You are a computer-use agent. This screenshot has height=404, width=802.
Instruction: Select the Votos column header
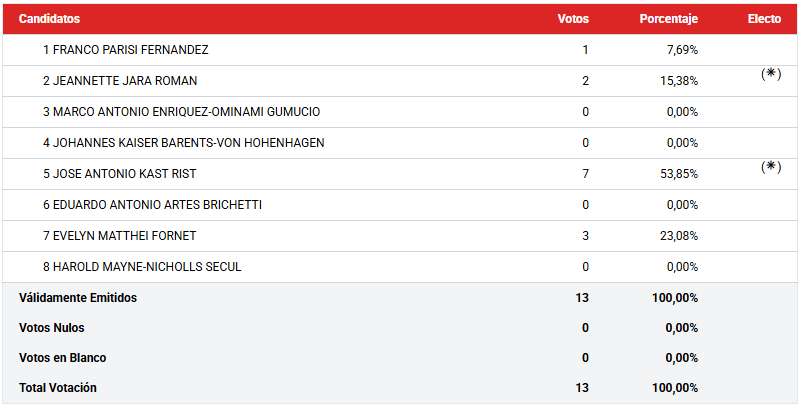573,19
